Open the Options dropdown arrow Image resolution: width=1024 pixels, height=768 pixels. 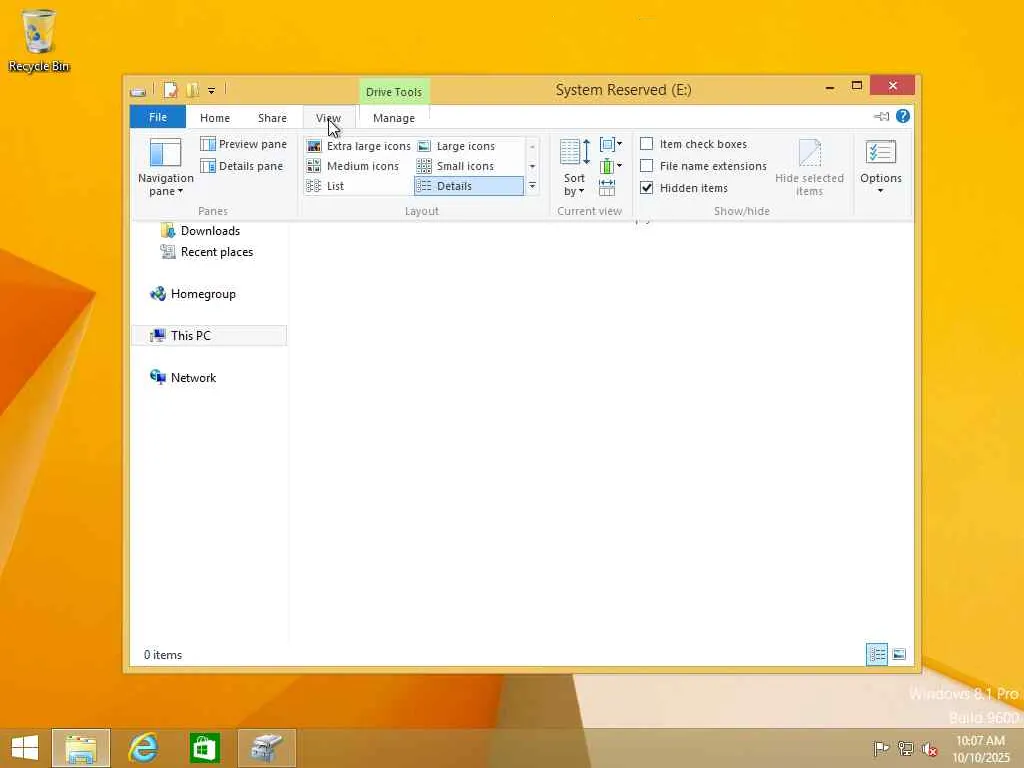point(880,191)
